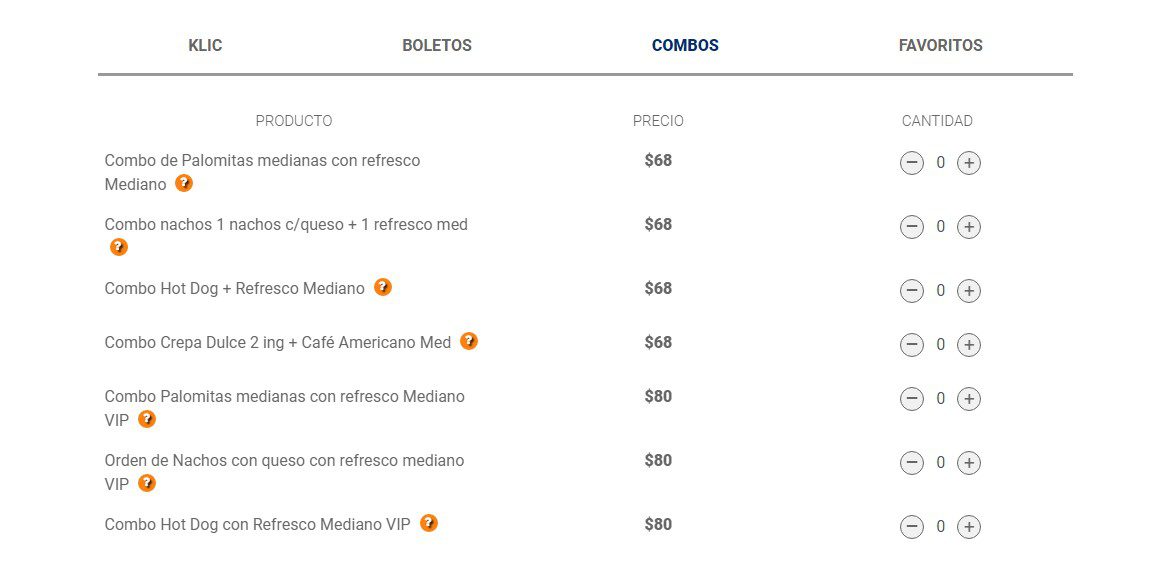Open help icon for Combo Hot Dog + Refresco Mediano
Screen dimensions: 1171x574
(382, 287)
